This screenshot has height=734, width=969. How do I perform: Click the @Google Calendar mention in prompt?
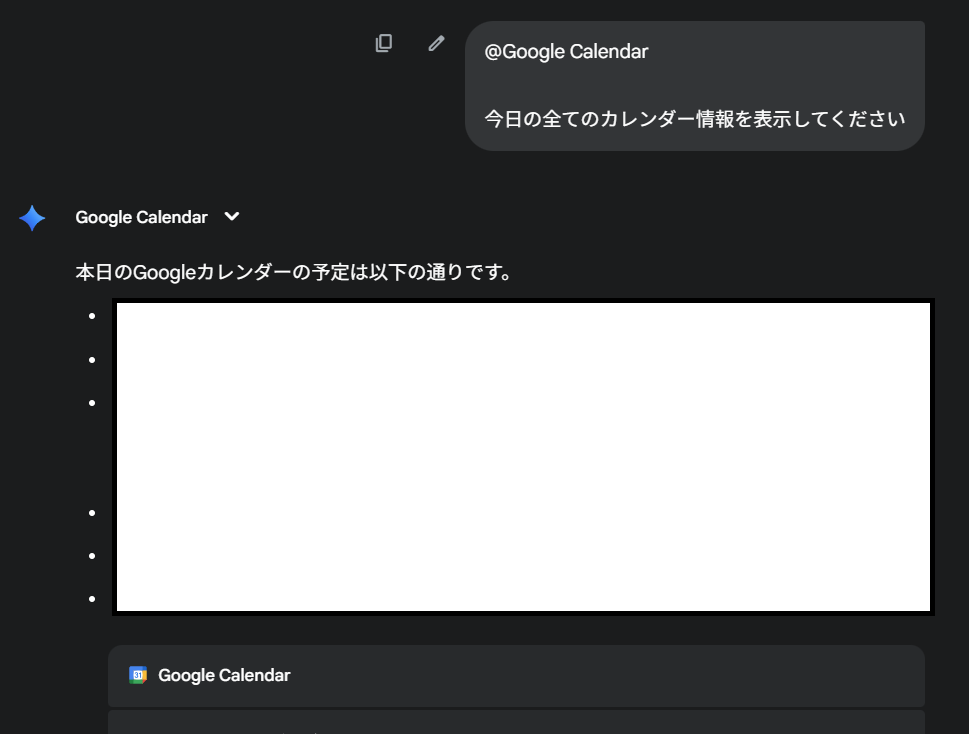[x=566, y=51]
